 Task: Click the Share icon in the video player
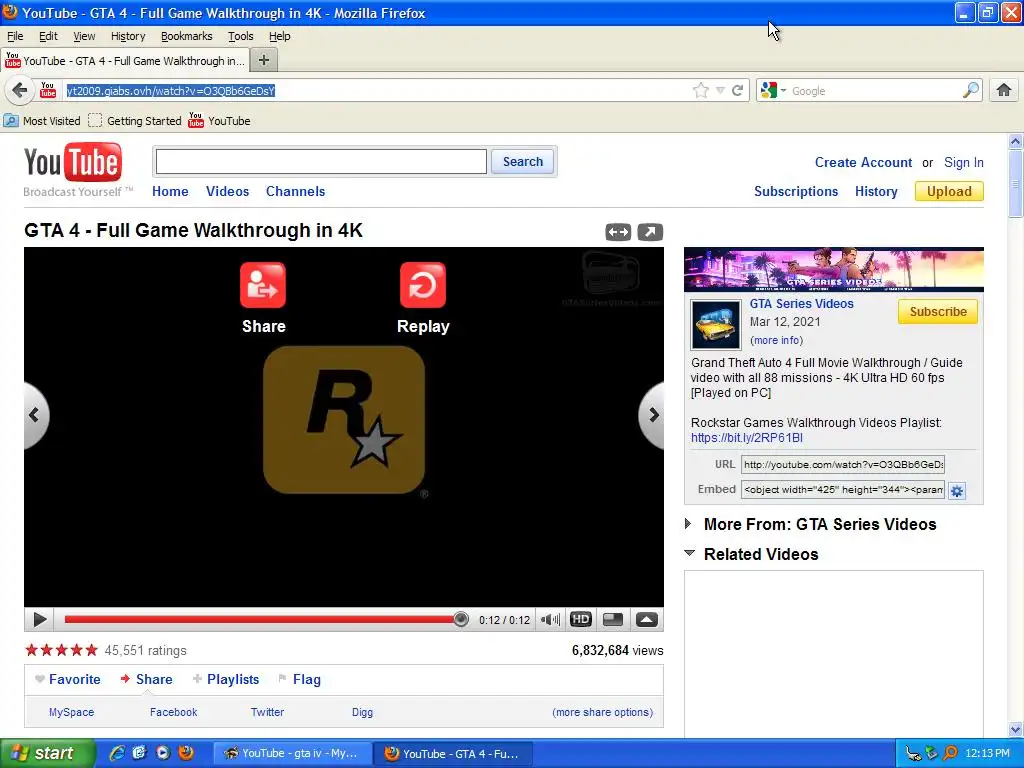tap(263, 285)
